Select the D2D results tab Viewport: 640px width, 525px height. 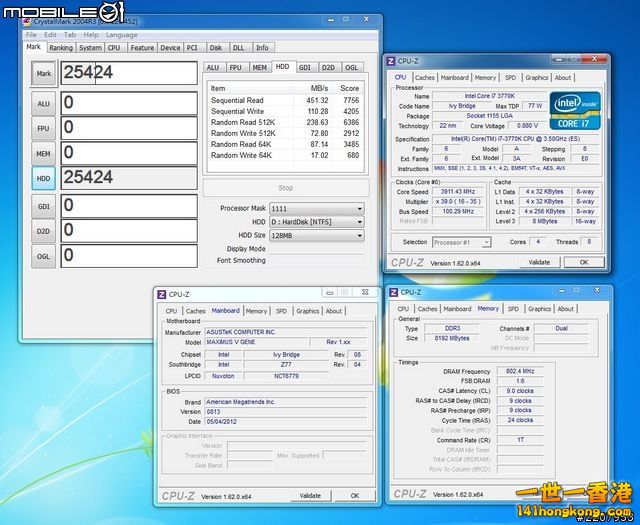pos(328,67)
